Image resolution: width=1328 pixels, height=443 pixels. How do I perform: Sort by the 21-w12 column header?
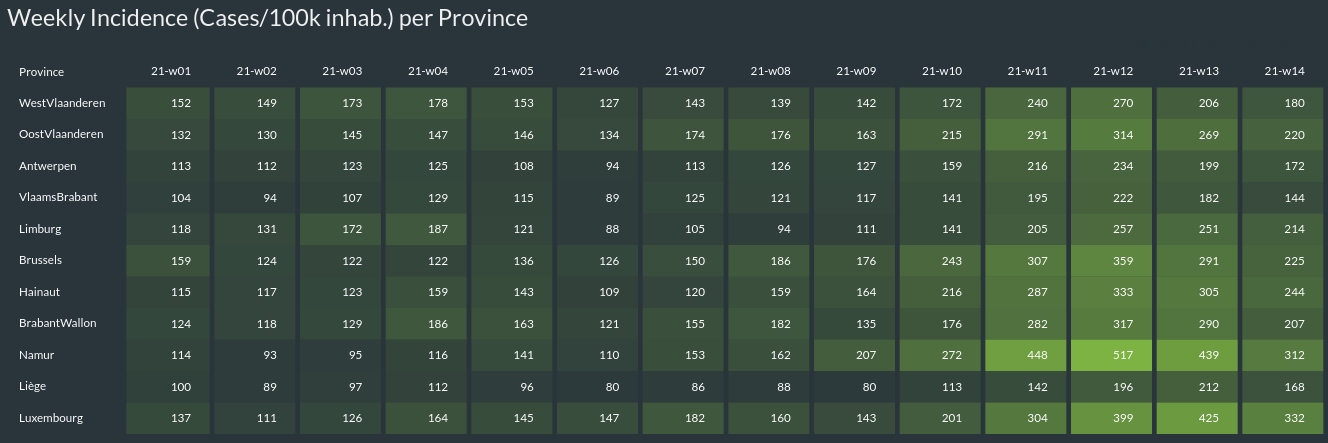click(x=1113, y=71)
